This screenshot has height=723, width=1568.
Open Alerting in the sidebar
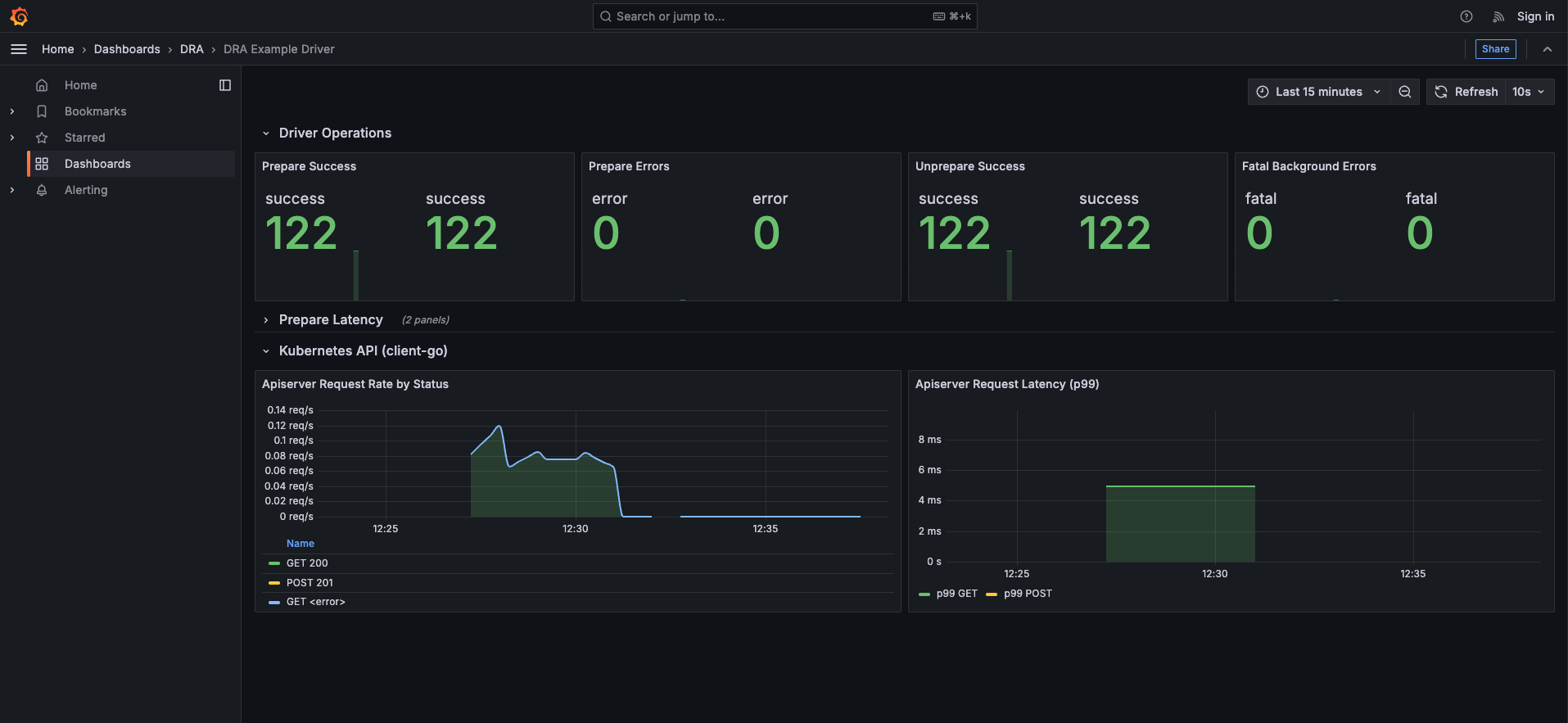pyautogui.click(x=86, y=190)
